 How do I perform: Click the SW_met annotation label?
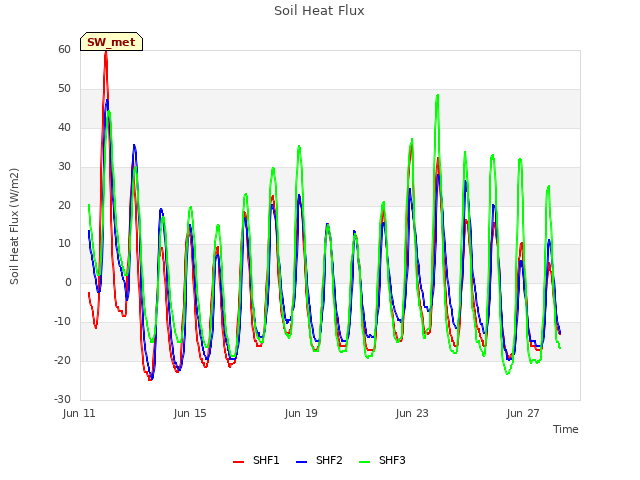pyautogui.click(x=111, y=42)
